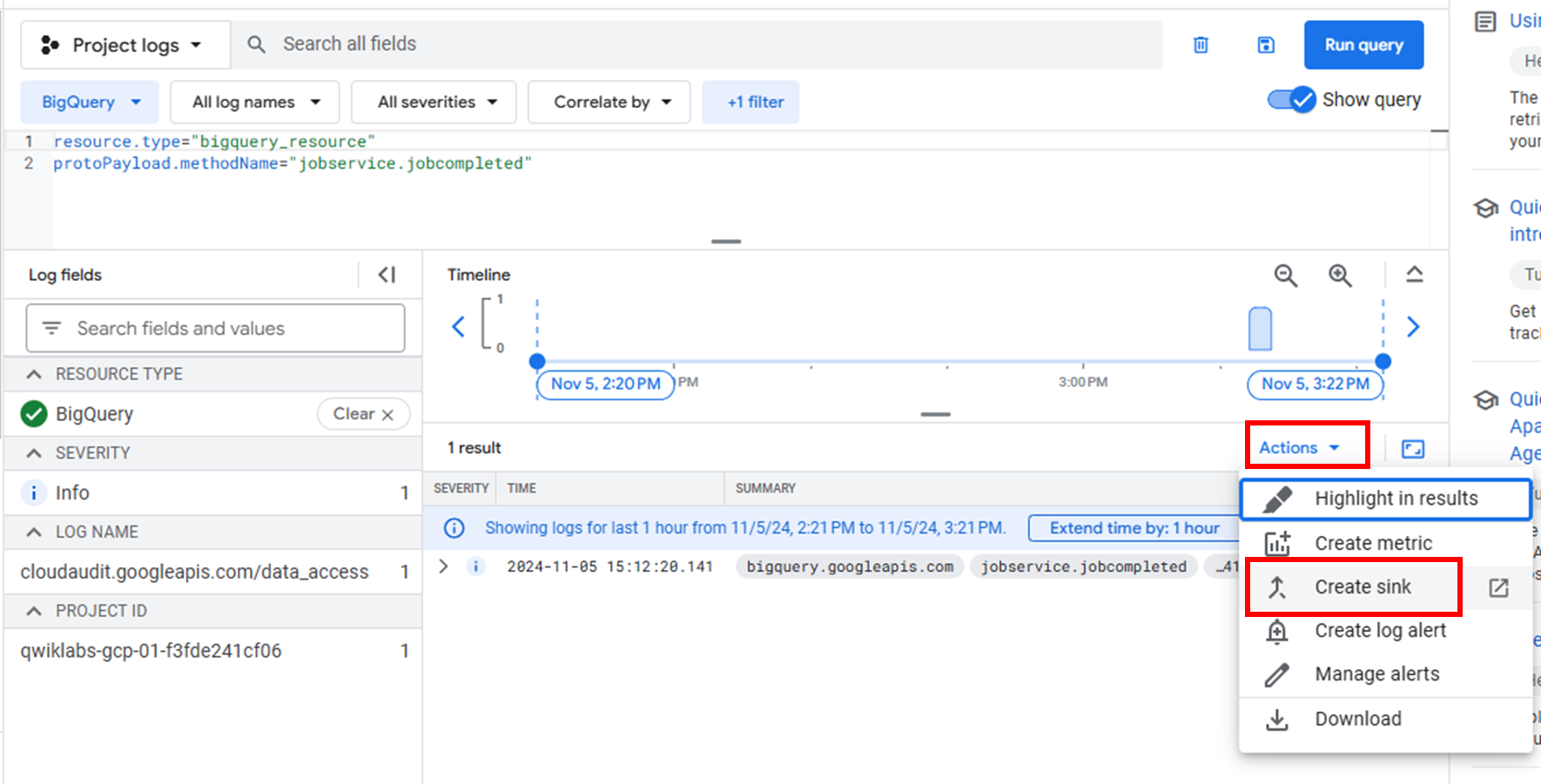Click the 2024-11-05 15:12:20.141 timestamp

(x=609, y=567)
